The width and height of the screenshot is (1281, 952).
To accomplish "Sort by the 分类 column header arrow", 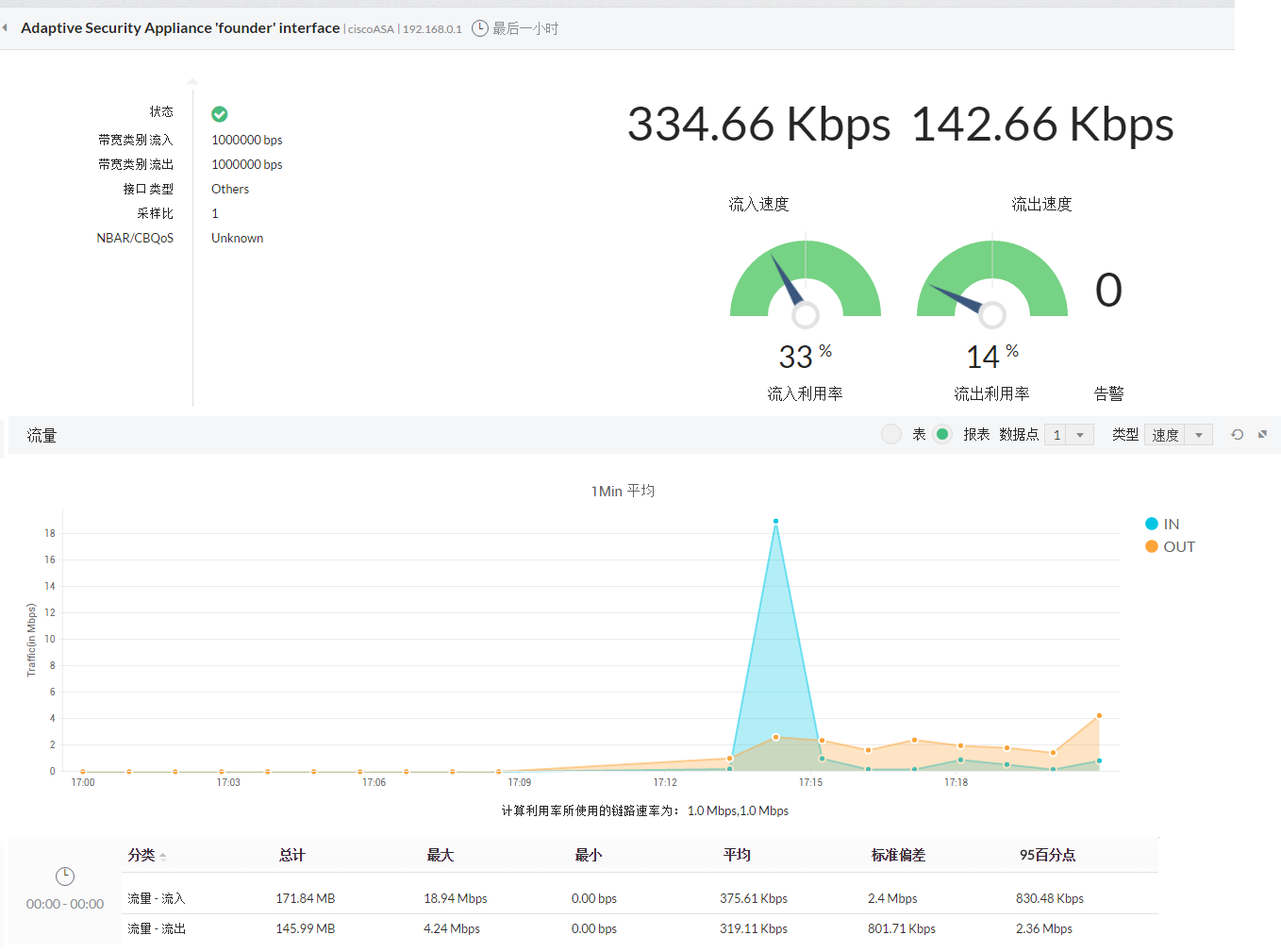I will (163, 857).
